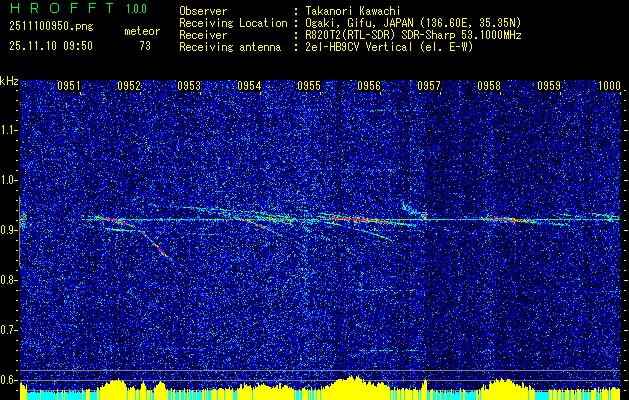Click the red descending meteor echo near 0952
Screen dimensions: 629x400
tap(154, 244)
